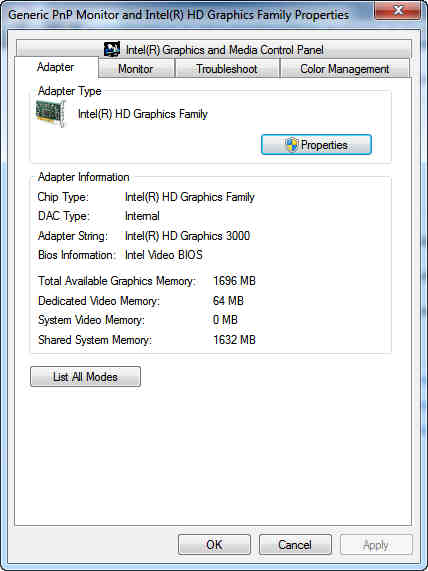Viewport: 428px width, 571px height.
Task: Select the Adapter tab
Action: tap(56, 67)
